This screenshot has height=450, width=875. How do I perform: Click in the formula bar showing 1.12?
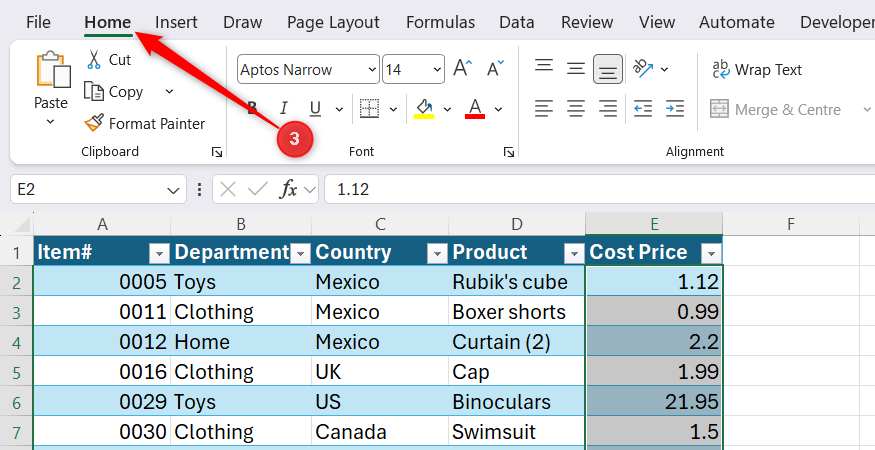pos(599,189)
